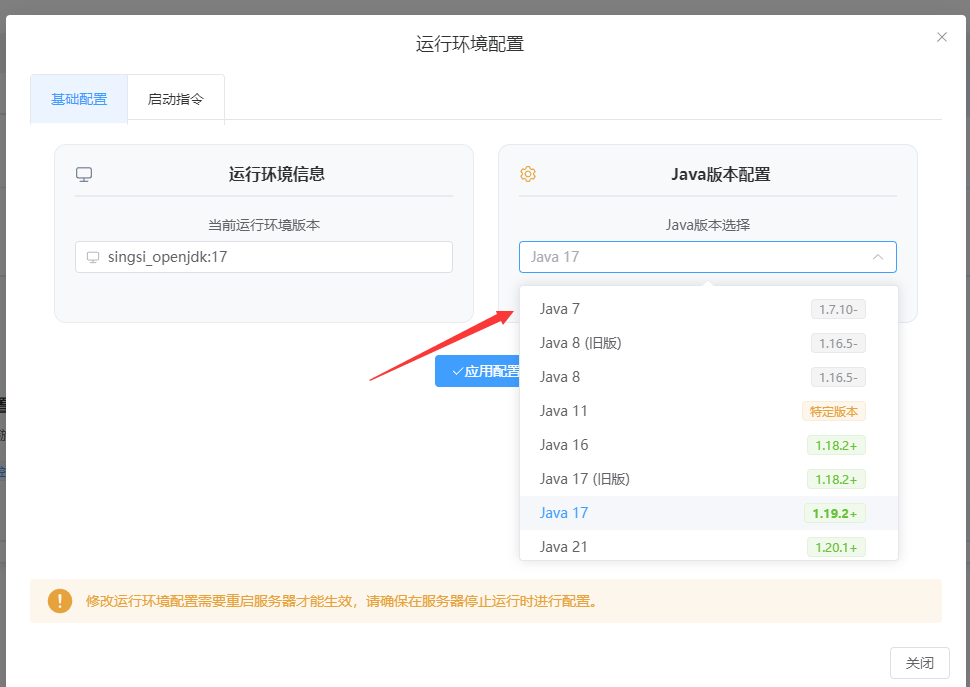Close the dialog with the X icon
This screenshot has height=687, width=970.
coord(941,37)
